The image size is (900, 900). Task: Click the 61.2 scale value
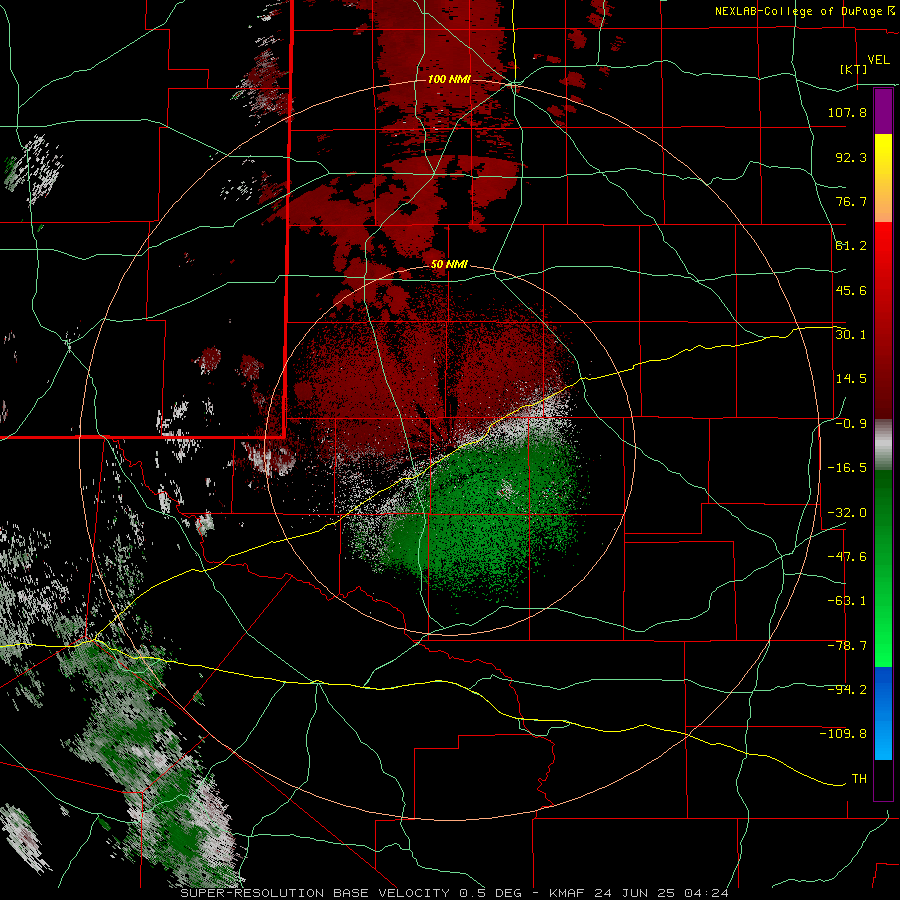[851, 246]
